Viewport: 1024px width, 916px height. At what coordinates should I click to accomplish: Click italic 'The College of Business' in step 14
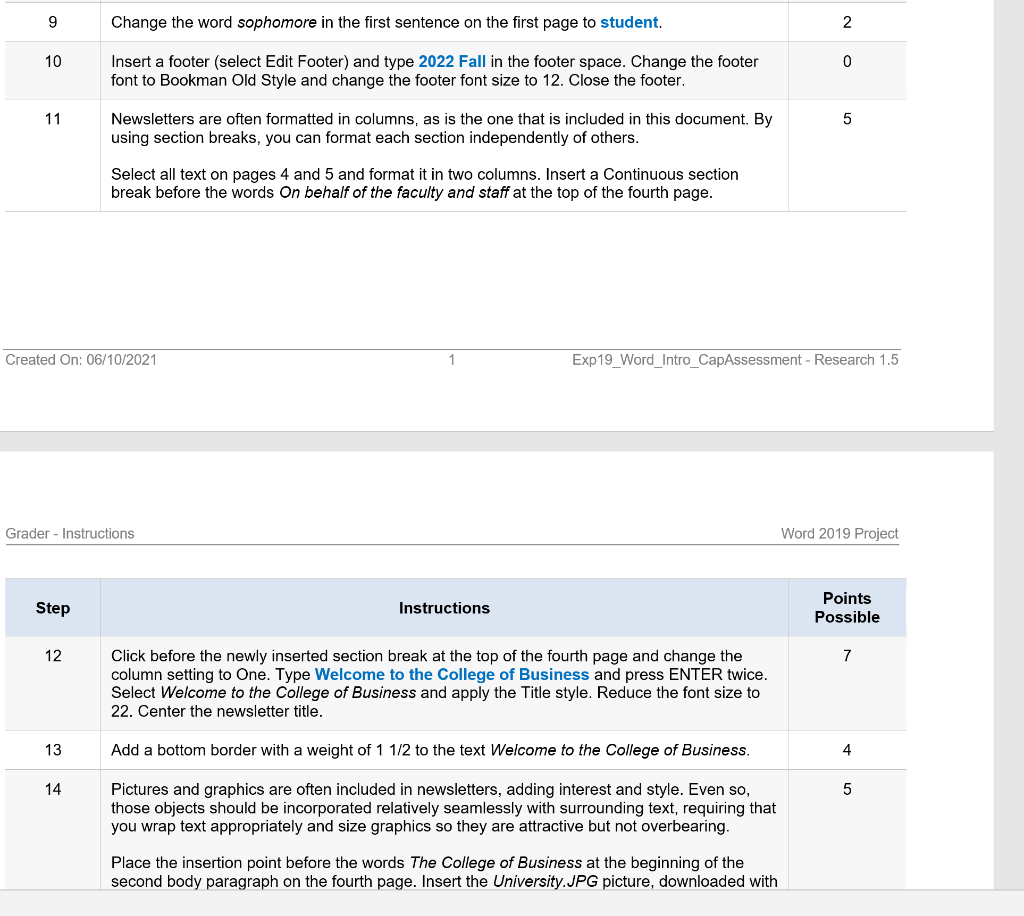[496, 862]
